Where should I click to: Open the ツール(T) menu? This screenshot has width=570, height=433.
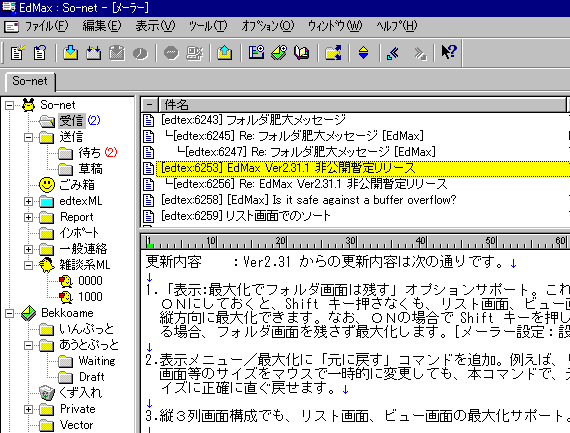(x=208, y=26)
